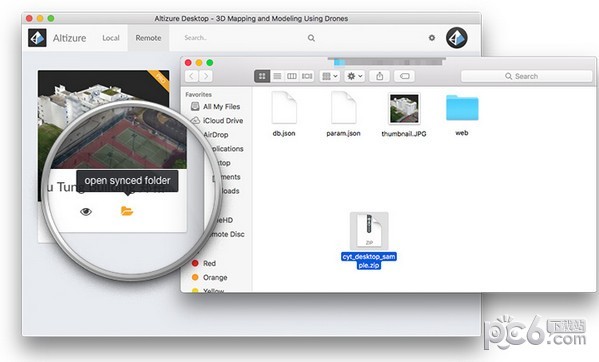This screenshot has width=599, height=362.
Task: Click the Altizure user avatar icon
Action: point(457,38)
